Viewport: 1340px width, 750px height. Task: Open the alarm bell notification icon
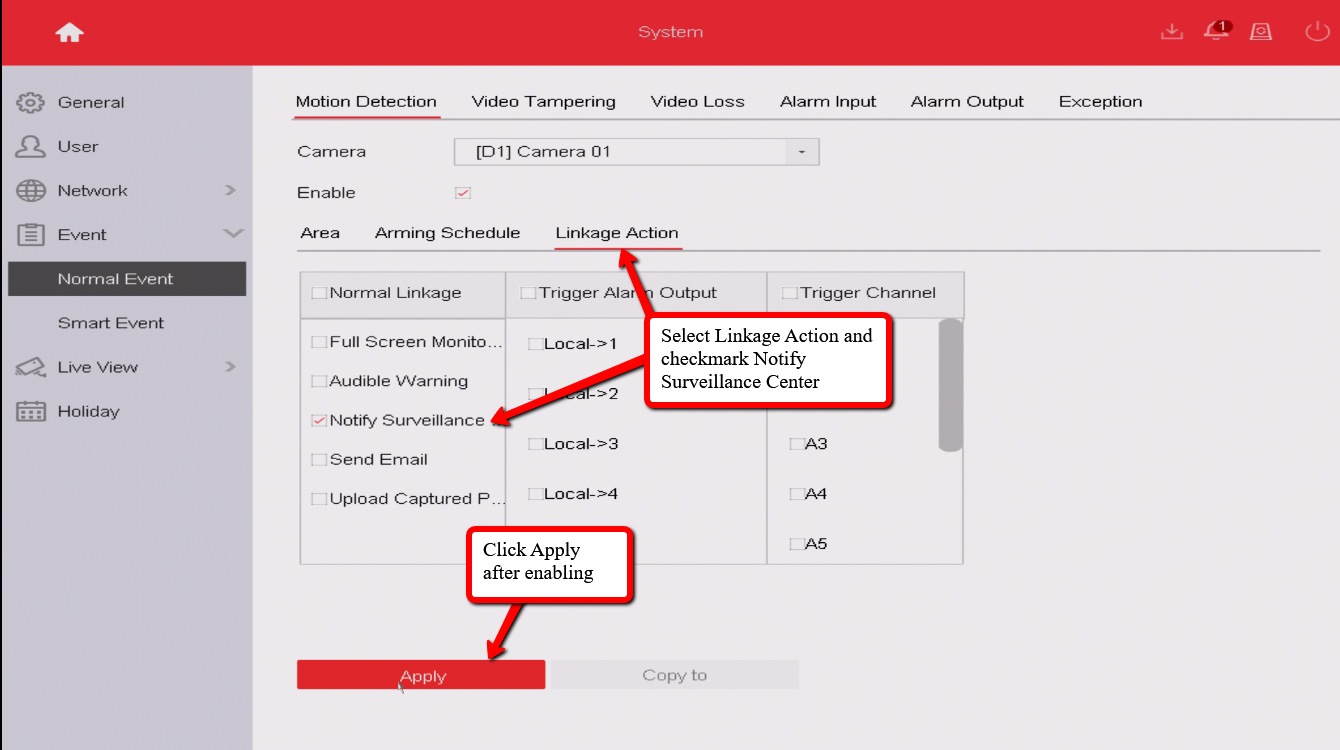click(1216, 32)
